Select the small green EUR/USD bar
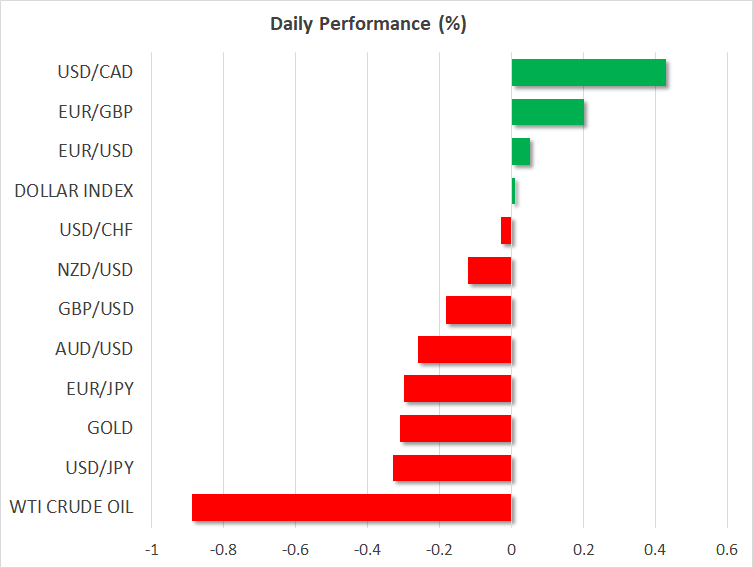 pos(521,151)
